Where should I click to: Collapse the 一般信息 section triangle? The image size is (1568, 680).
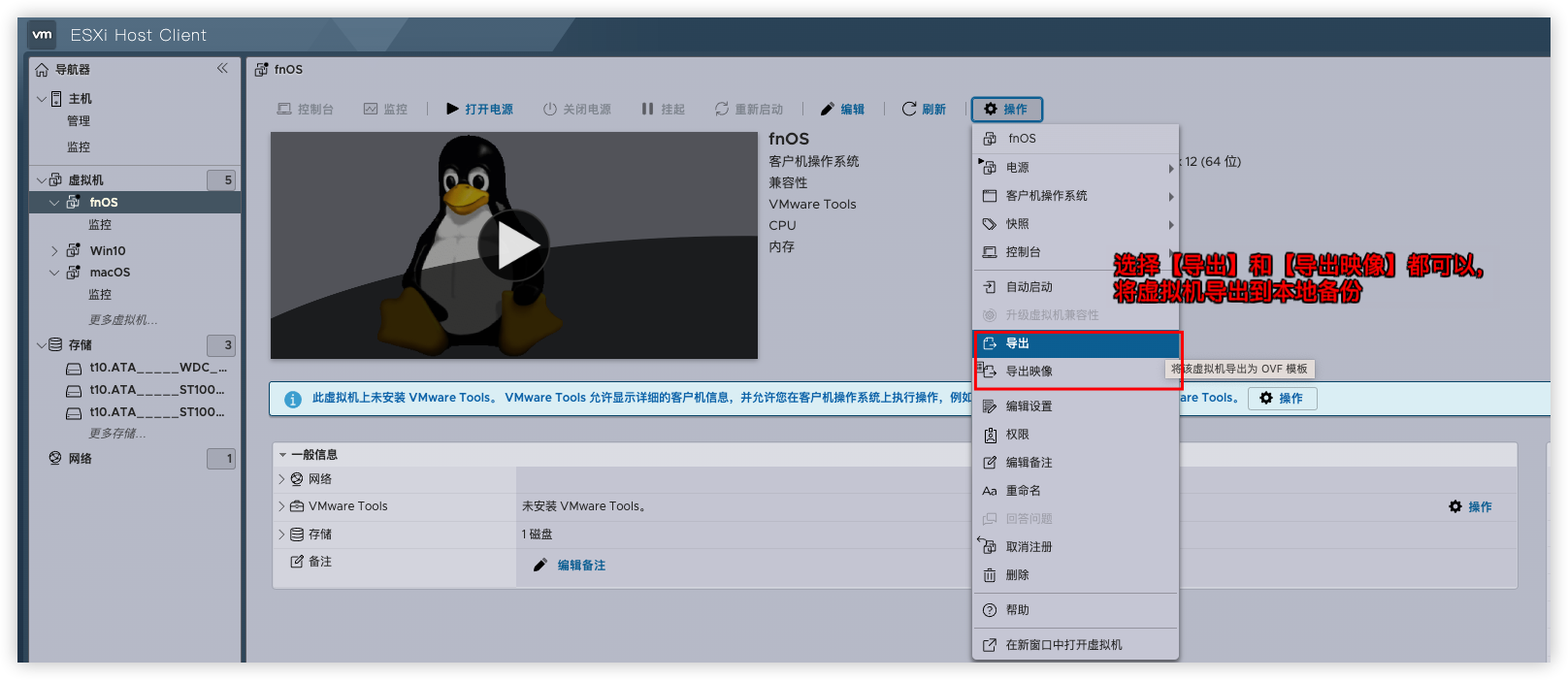click(x=282, y=455)
